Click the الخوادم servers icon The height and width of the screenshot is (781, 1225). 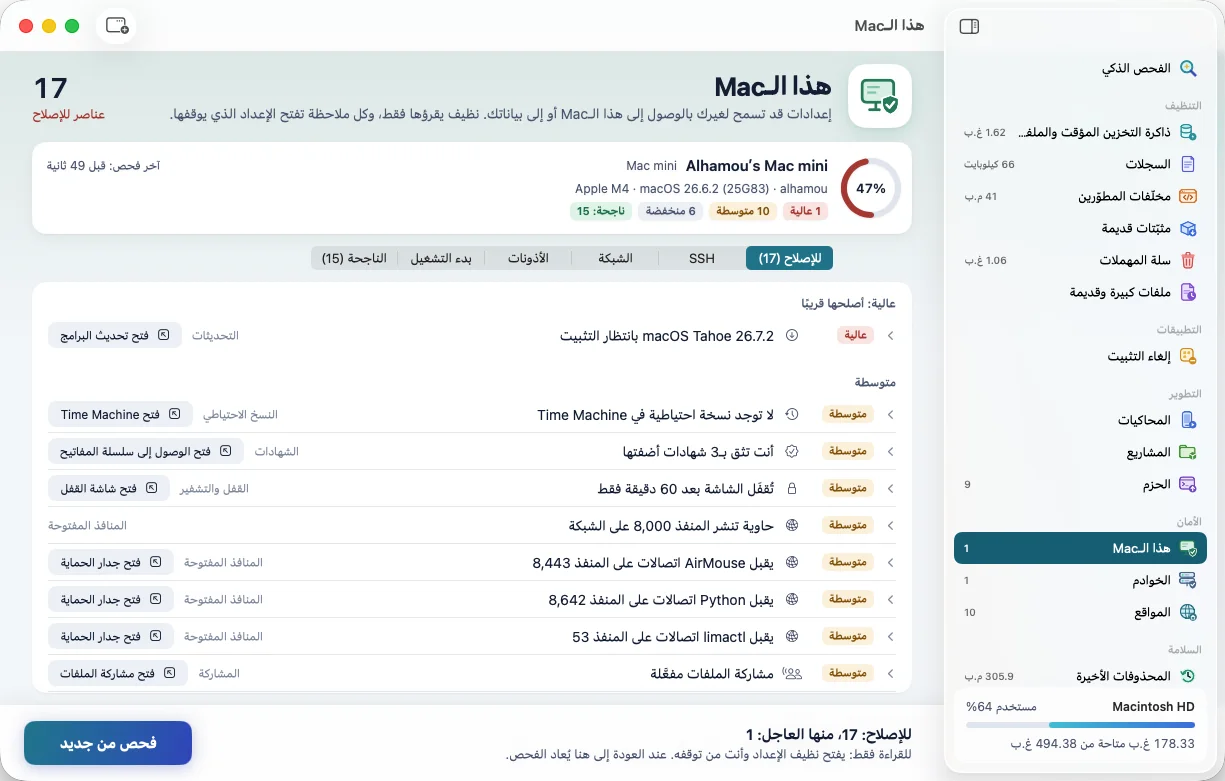tap(1188, 580)
